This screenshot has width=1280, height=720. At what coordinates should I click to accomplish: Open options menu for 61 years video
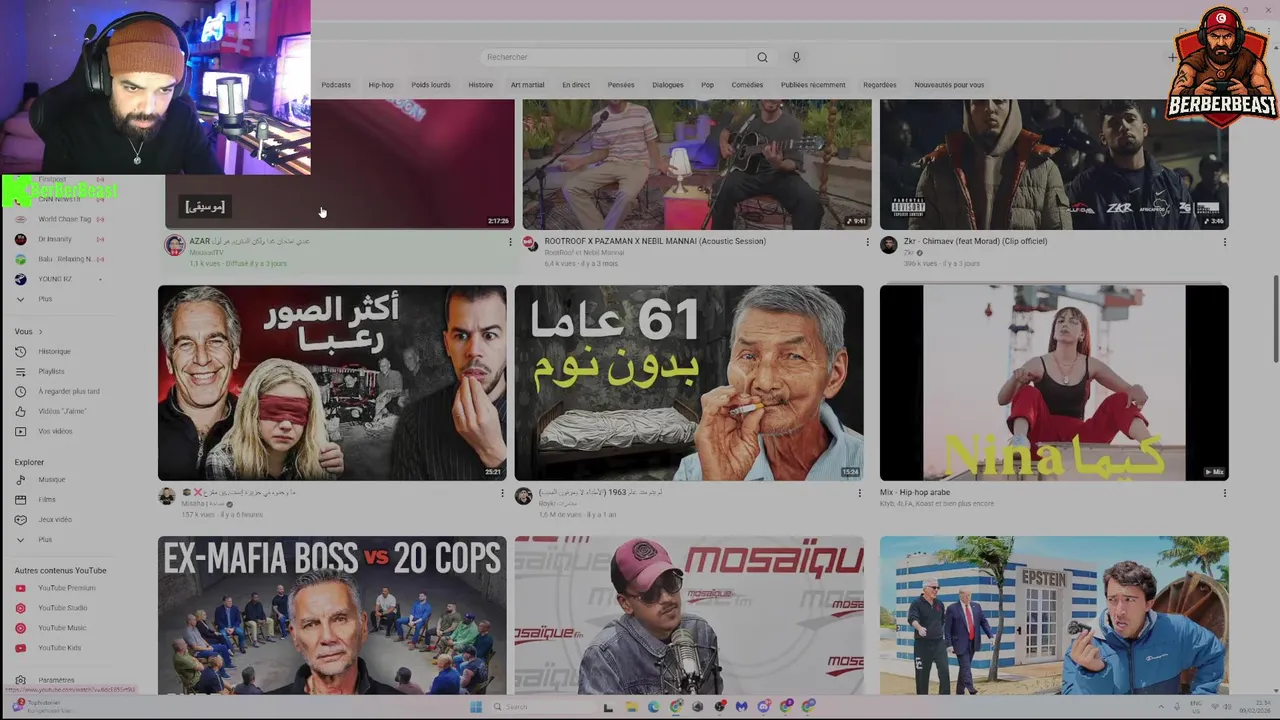coord(859,493)
